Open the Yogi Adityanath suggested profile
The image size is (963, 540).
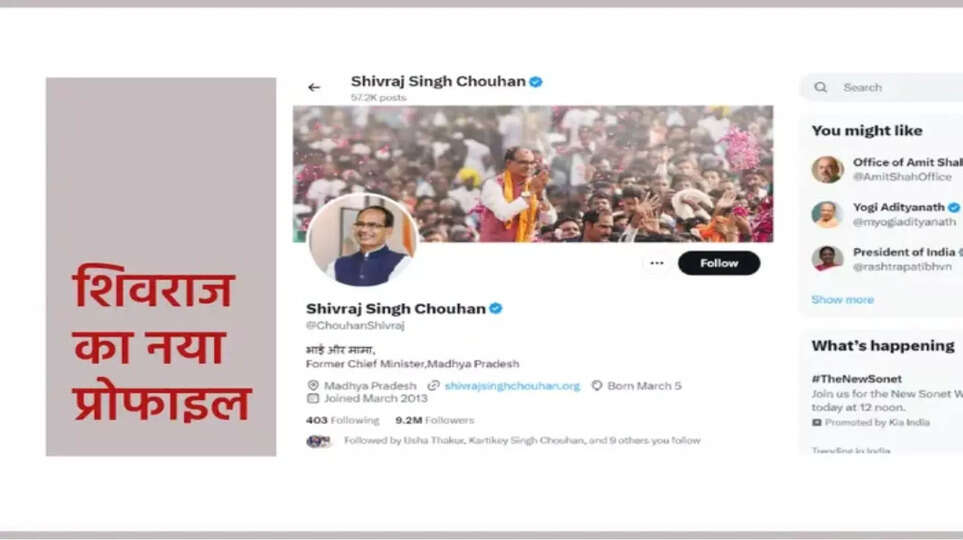pos(887,214)
